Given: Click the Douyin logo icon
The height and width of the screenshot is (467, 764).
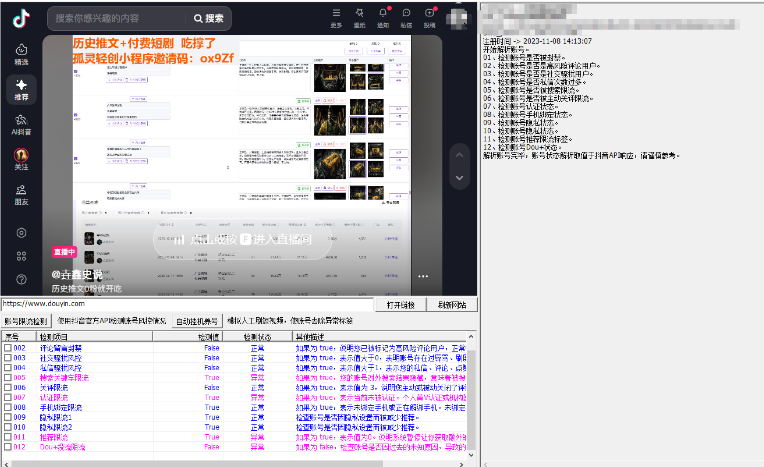Looking at the screenshot, I should [x=20, y=17].
